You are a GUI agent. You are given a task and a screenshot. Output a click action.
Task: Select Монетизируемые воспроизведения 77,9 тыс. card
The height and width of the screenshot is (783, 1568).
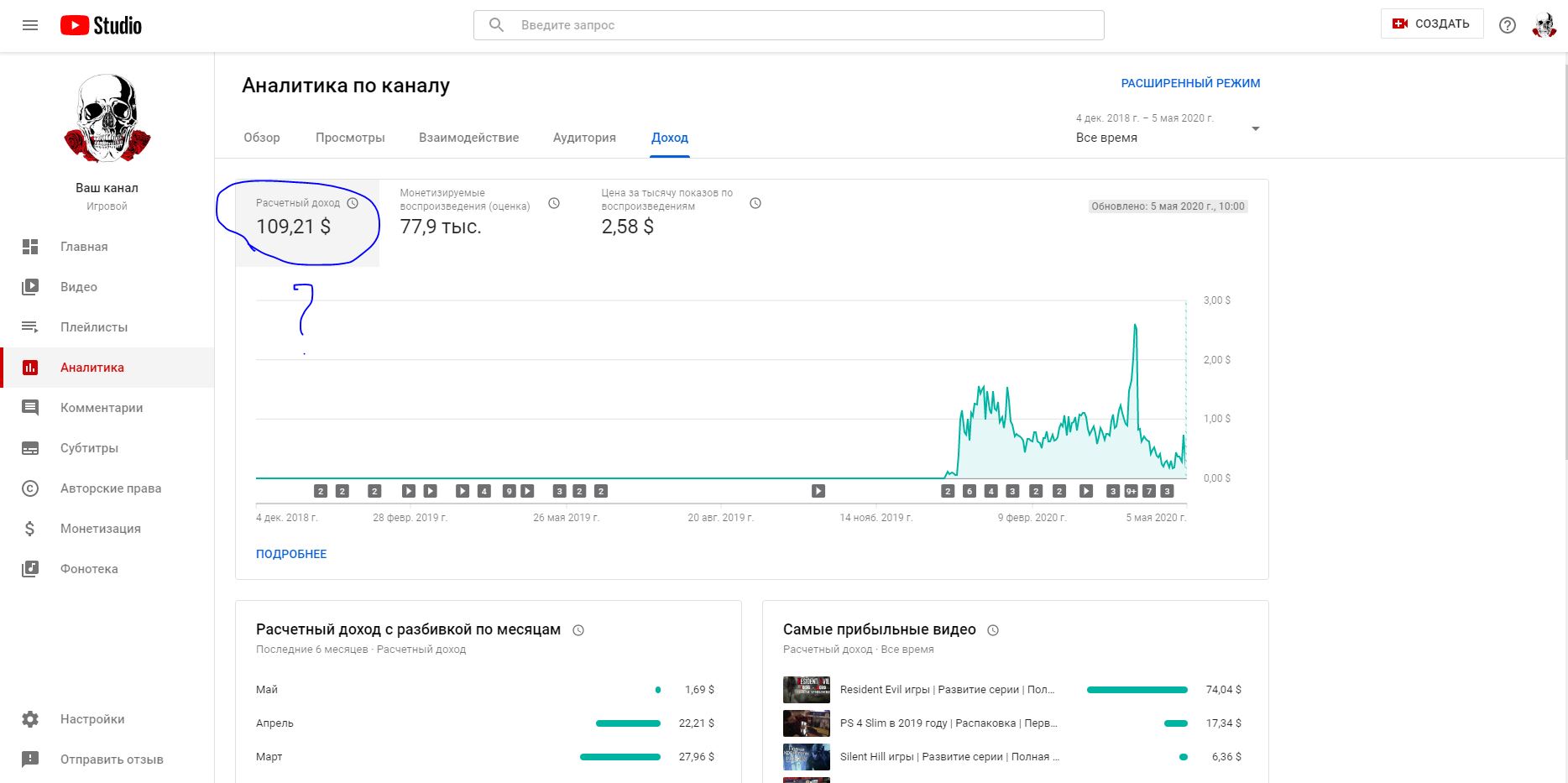click(x=480, y=223)
